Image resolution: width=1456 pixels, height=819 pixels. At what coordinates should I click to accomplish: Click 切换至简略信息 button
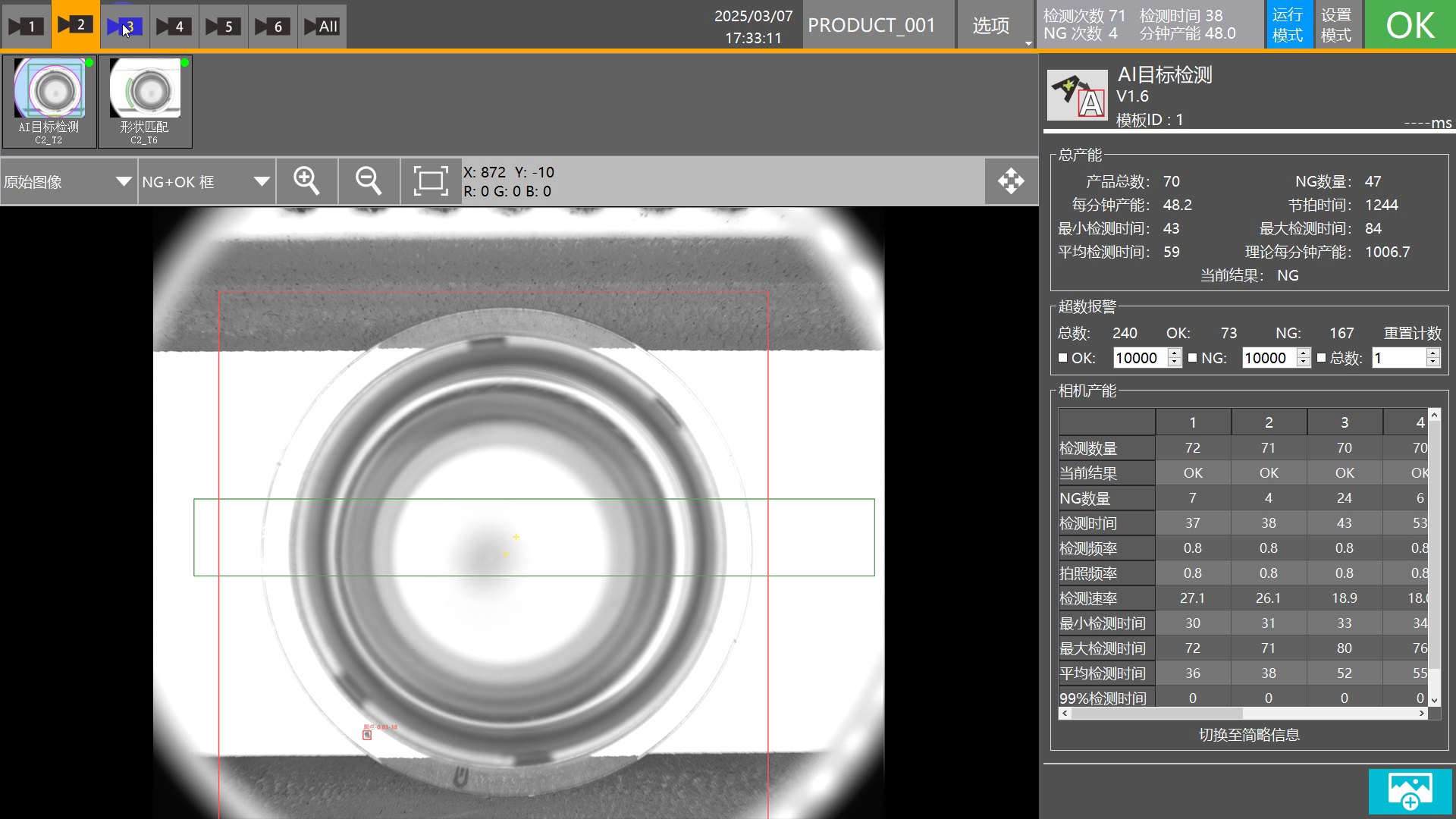pyautogui.click(x=1249, y=735)
